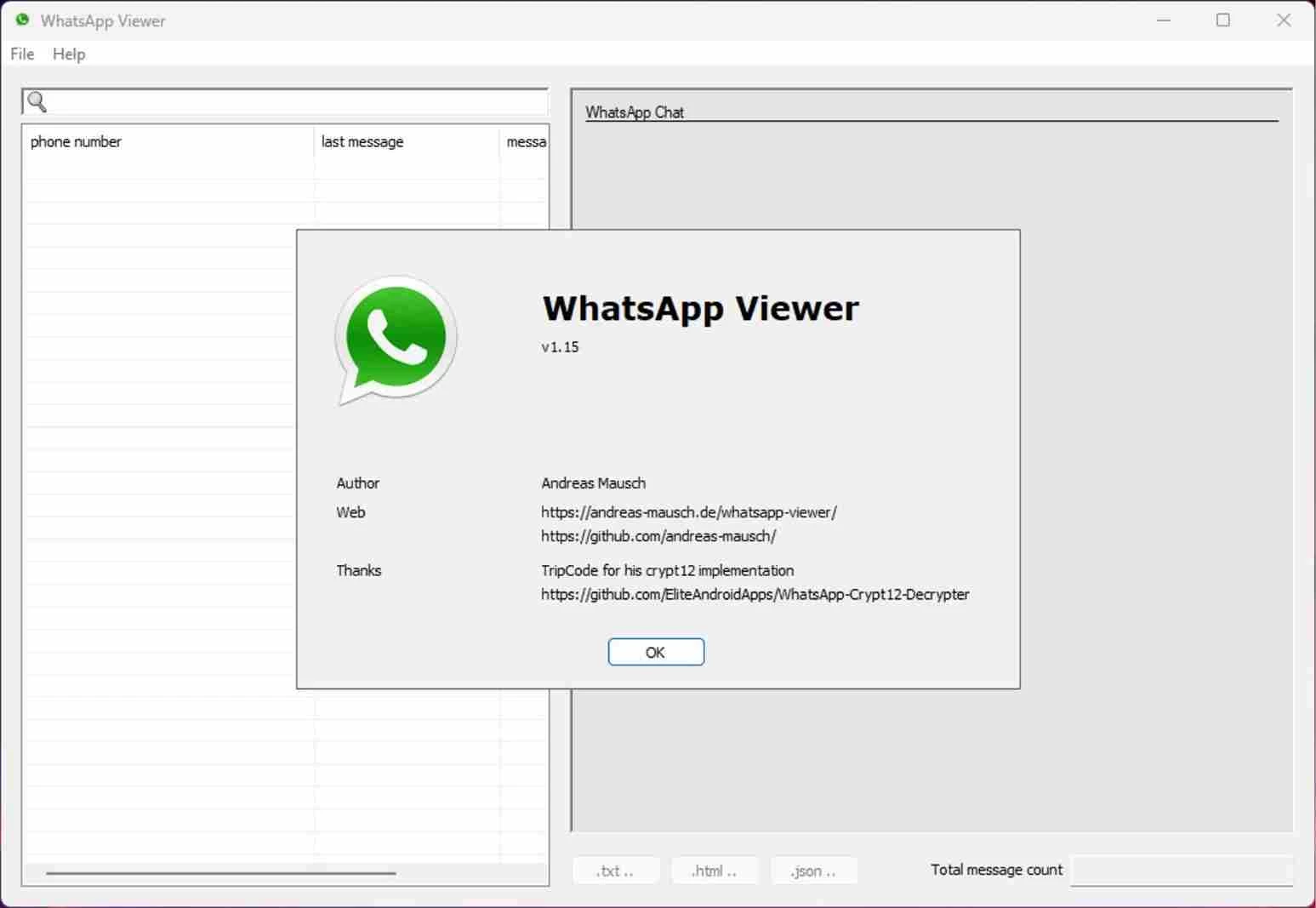
Task: Click into the chat search input field
Action: [298, 102]
